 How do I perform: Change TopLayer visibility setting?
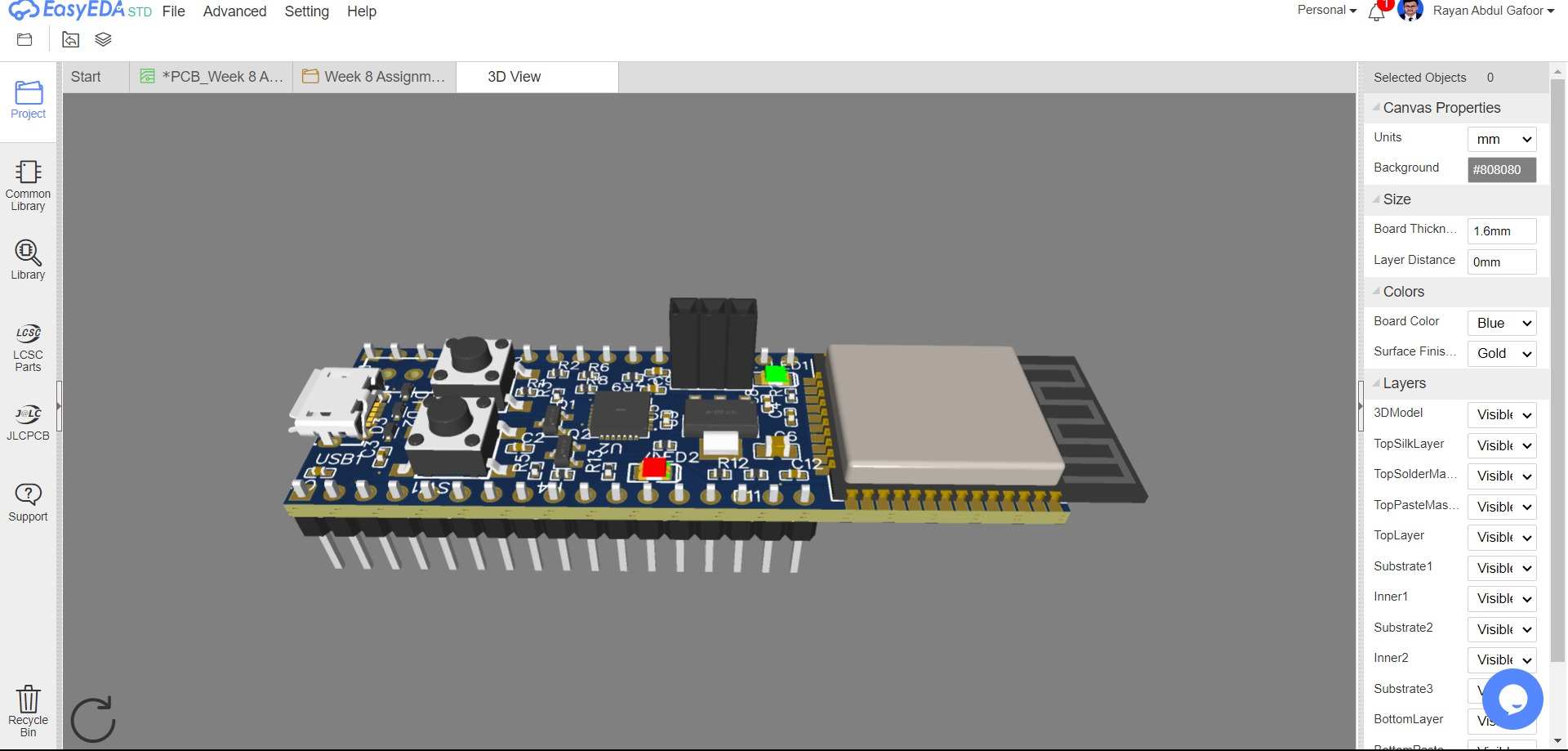pyautogui.click(x=1501, y=538)
